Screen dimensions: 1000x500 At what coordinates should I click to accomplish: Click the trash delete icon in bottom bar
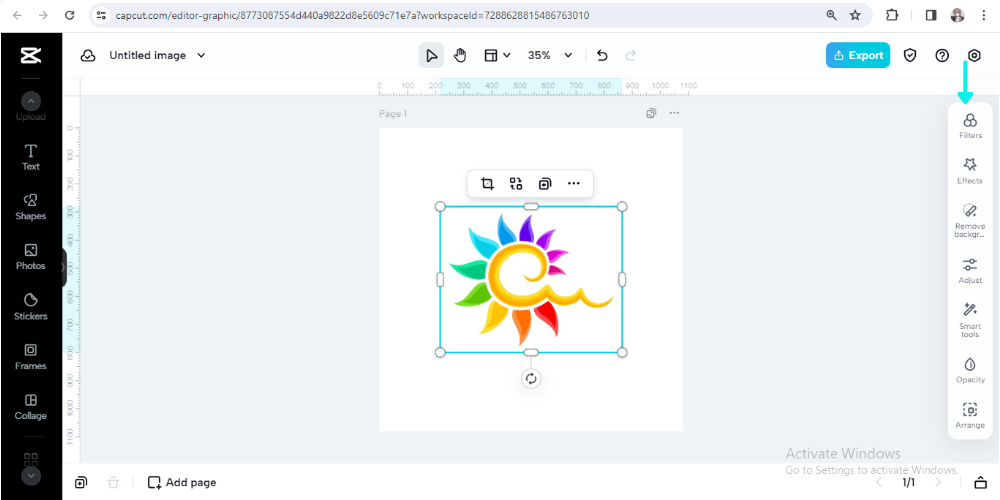[x=113, y=482]
